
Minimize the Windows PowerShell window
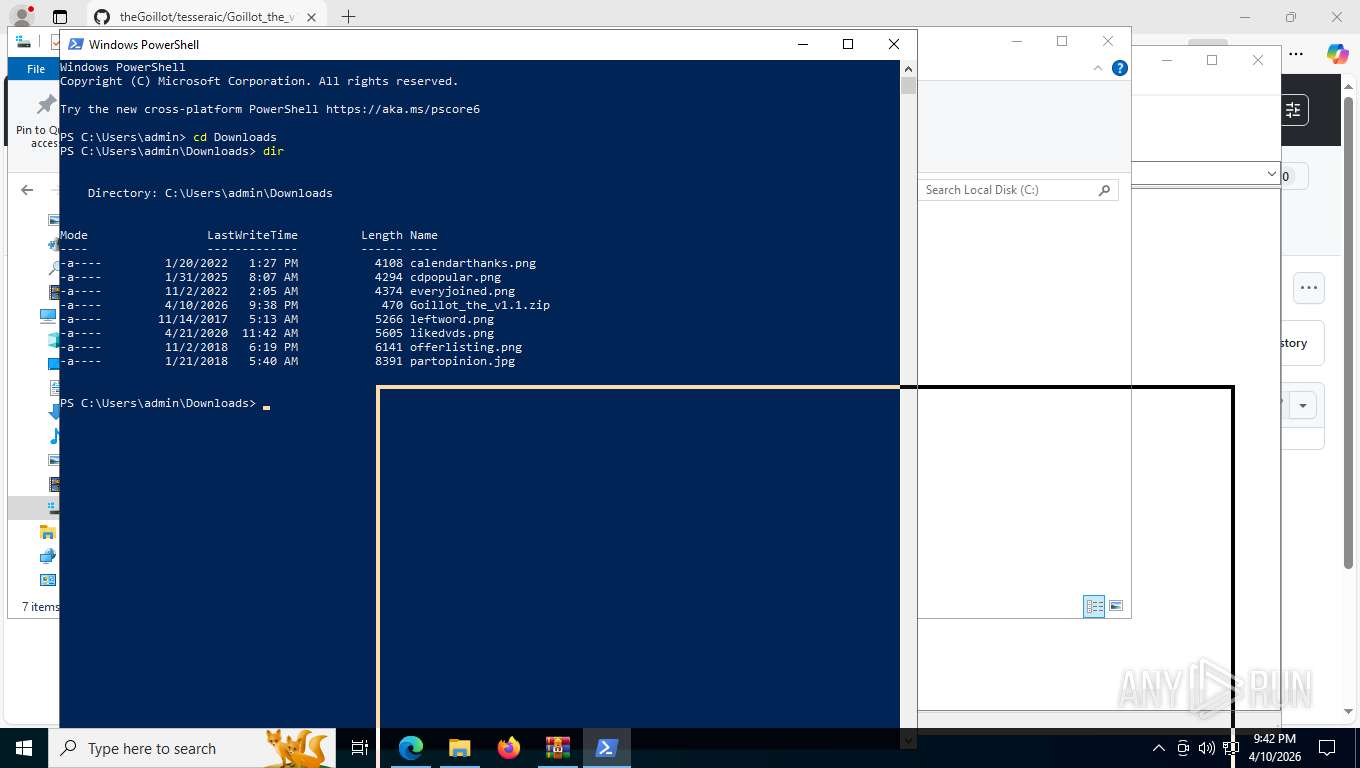[x=802, y=44]
